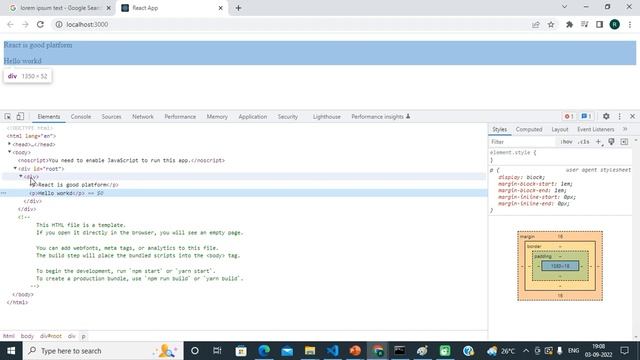
Task: Open the share page icon
Action: point(536,24)
